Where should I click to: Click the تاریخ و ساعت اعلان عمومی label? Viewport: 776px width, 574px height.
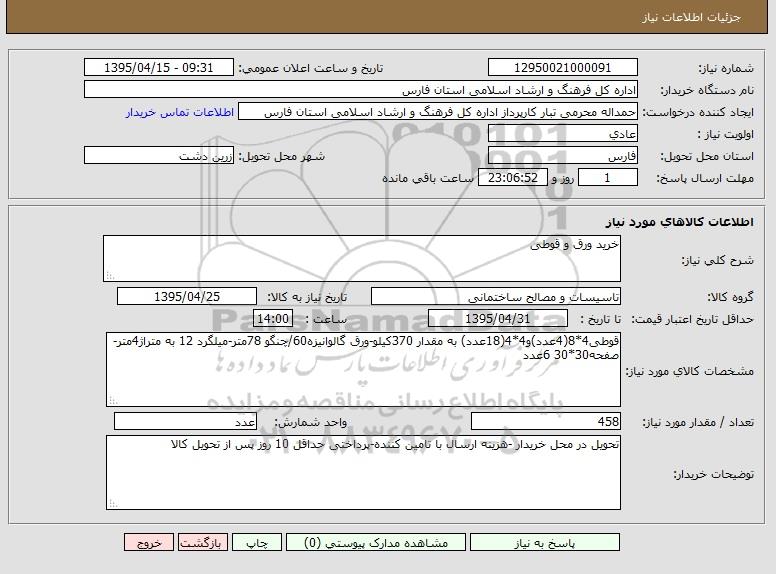tap(311, 68)
